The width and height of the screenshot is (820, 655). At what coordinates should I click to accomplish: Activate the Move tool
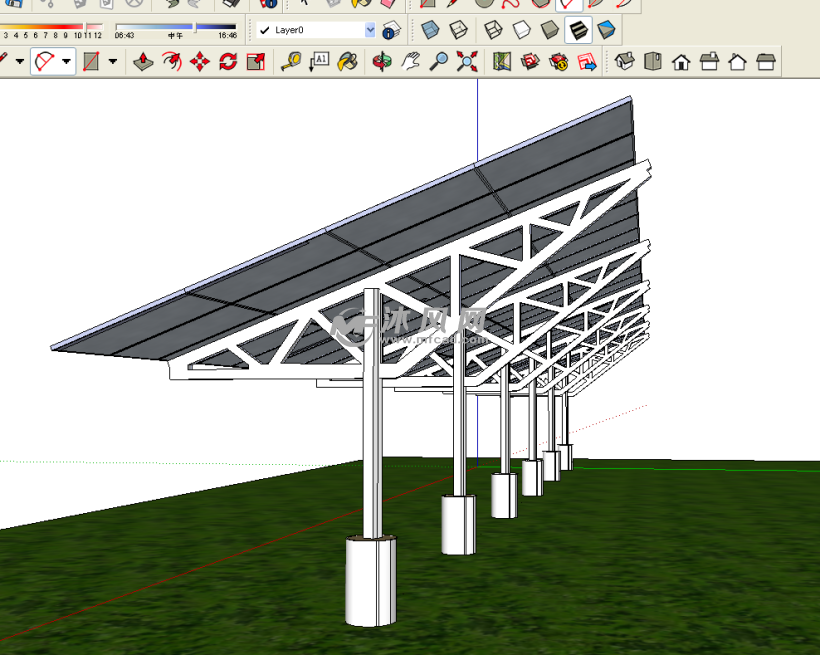click(x=200, y=62)
